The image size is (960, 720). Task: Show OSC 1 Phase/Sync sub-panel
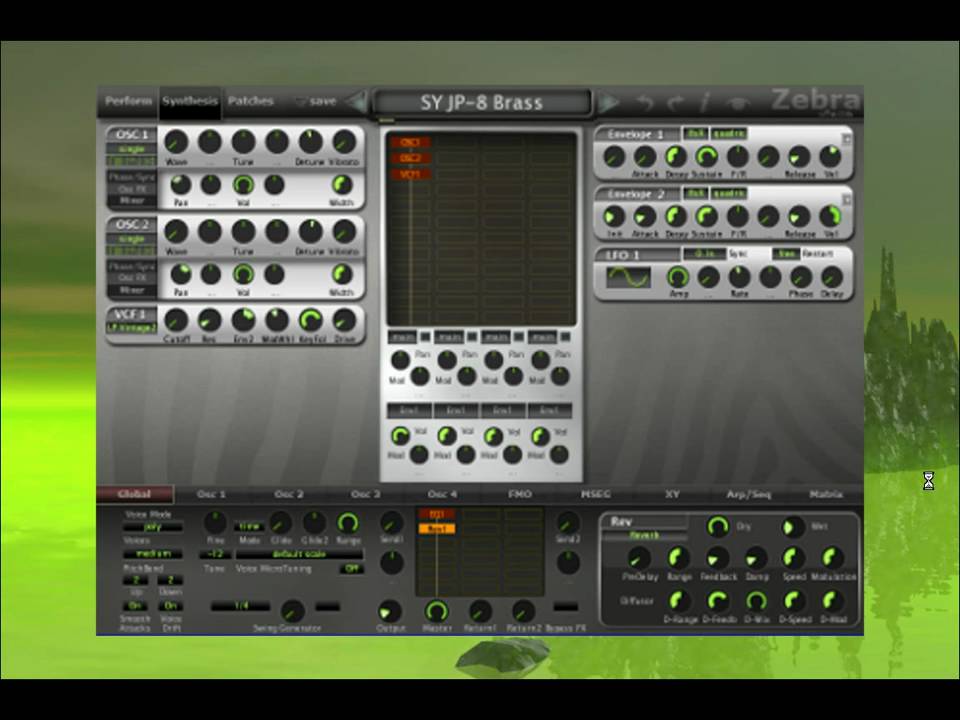pyautogui.click(x=132, y=177)
